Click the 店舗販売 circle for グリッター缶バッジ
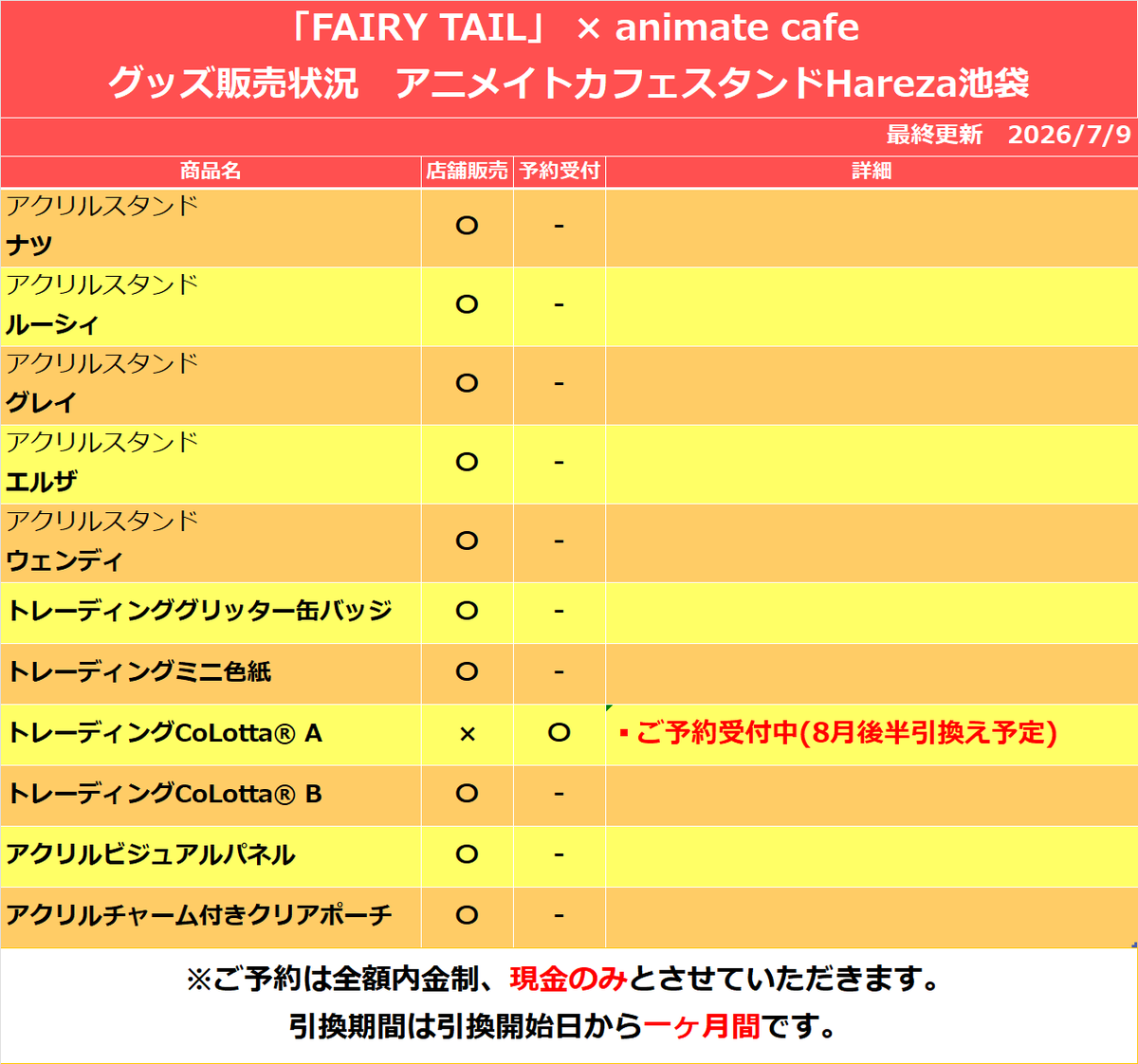Screen dimensions: 1138x1064 (467, 611)
